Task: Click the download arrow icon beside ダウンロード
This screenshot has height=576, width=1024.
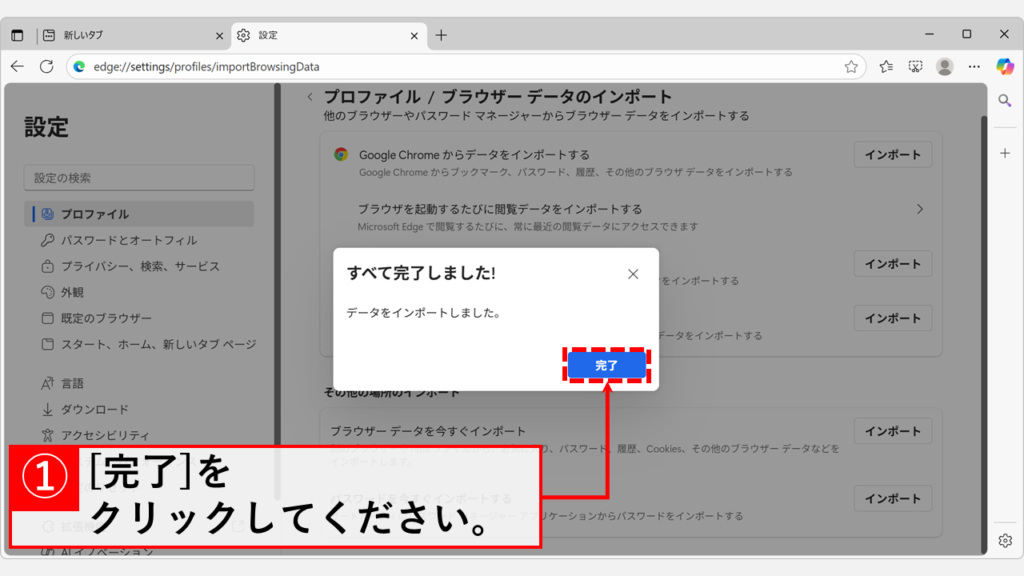Action: (x=48, y=409)
